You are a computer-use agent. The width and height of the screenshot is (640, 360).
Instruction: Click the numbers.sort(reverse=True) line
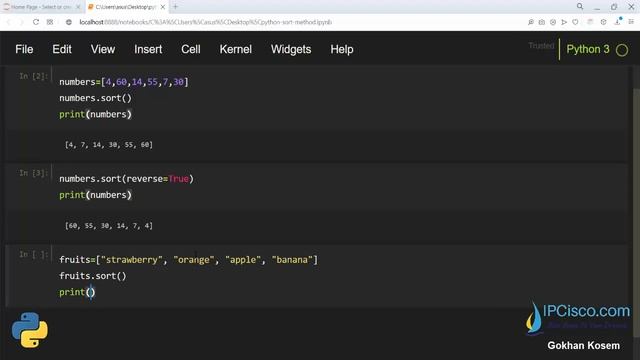(127, 179)
